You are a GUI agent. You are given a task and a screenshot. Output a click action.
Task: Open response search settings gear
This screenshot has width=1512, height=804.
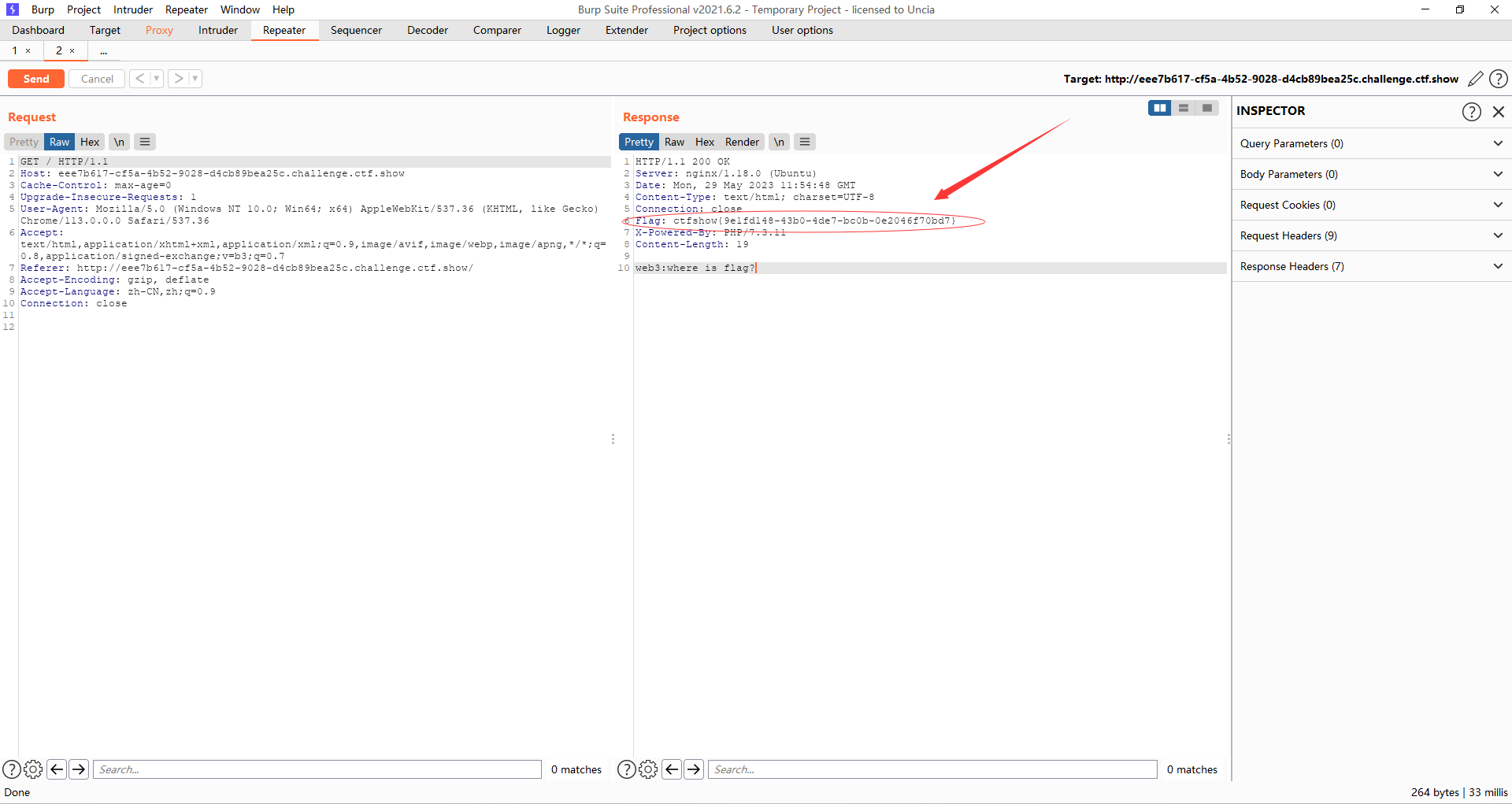click(x=648, y=769)
